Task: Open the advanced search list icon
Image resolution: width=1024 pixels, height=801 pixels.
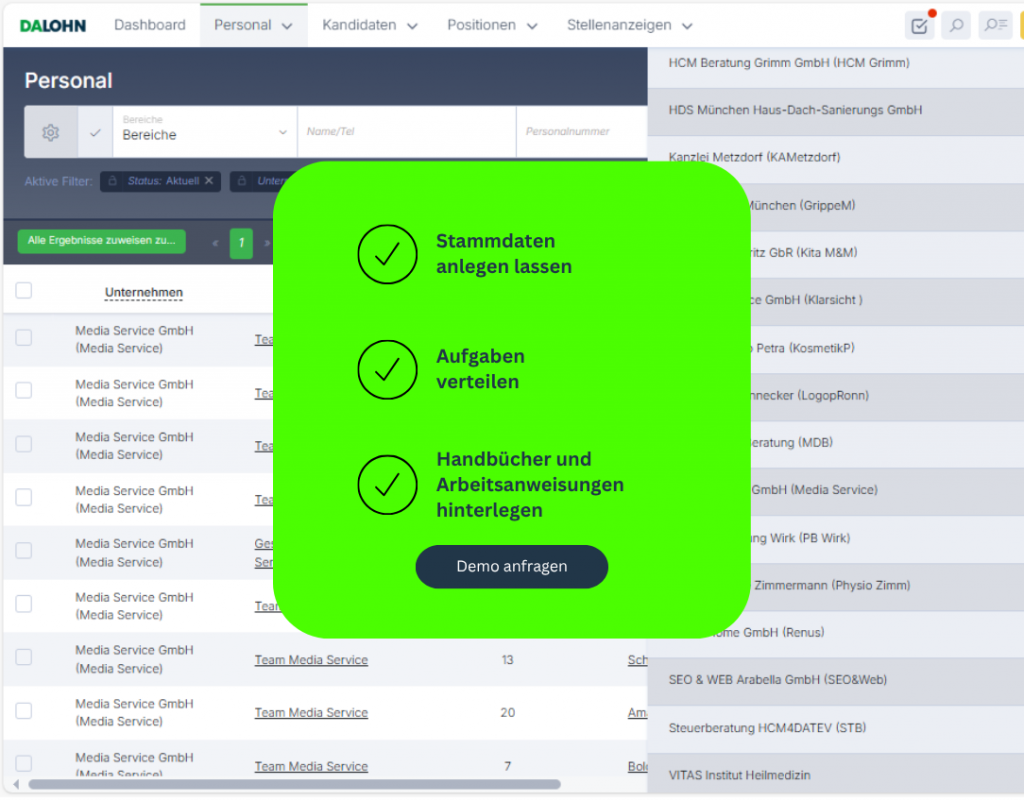Action: pyautogui.click(x=995, y=26)
